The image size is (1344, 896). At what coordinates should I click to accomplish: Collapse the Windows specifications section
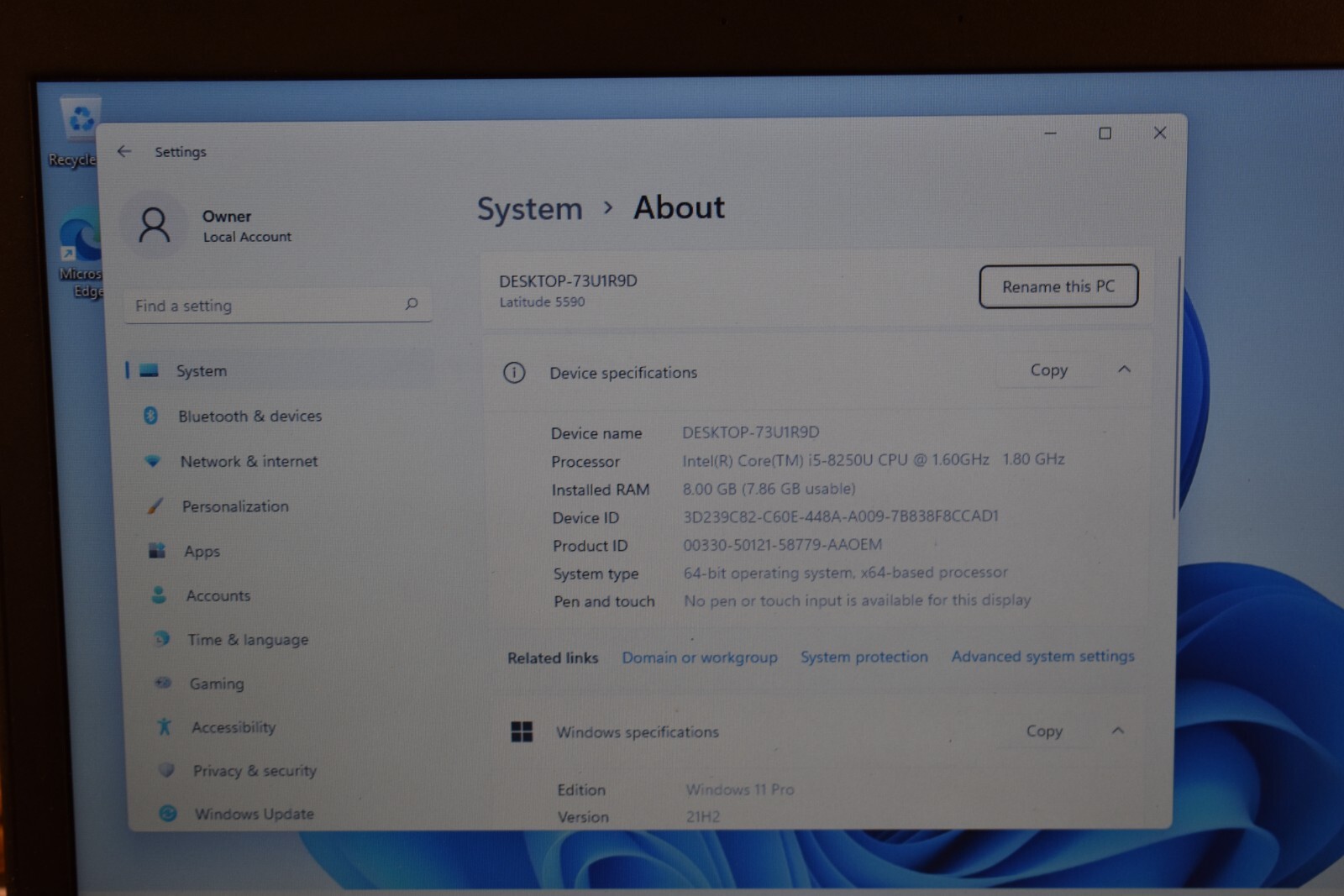[1117, 731]
